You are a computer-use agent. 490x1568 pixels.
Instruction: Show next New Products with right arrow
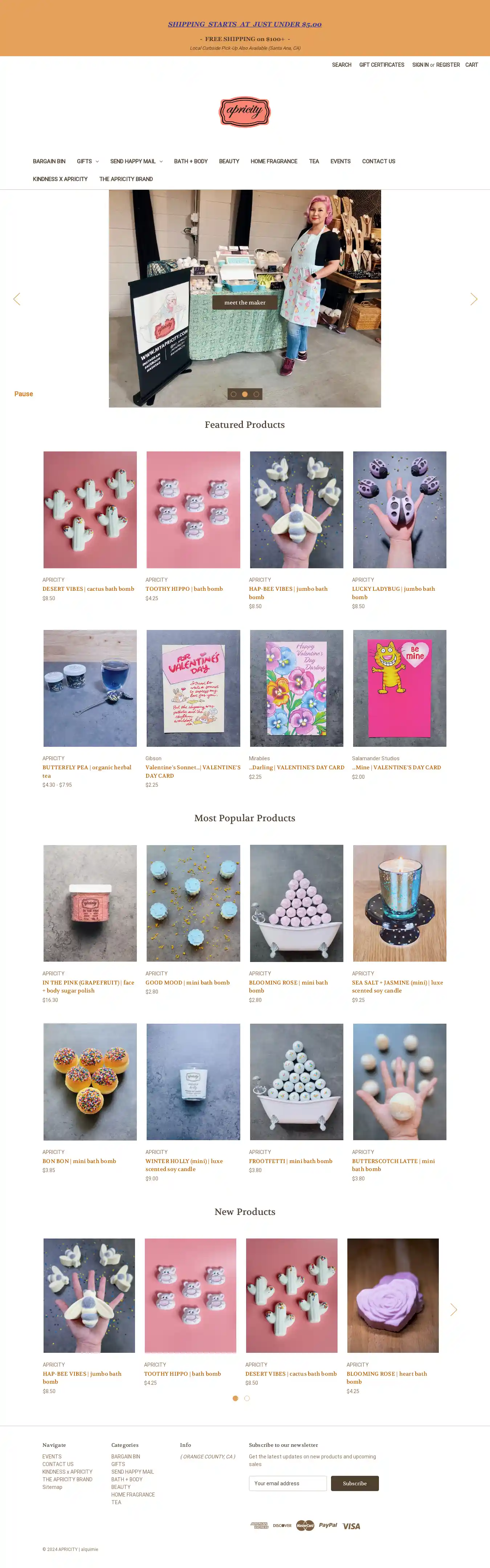coord(453,1309)
